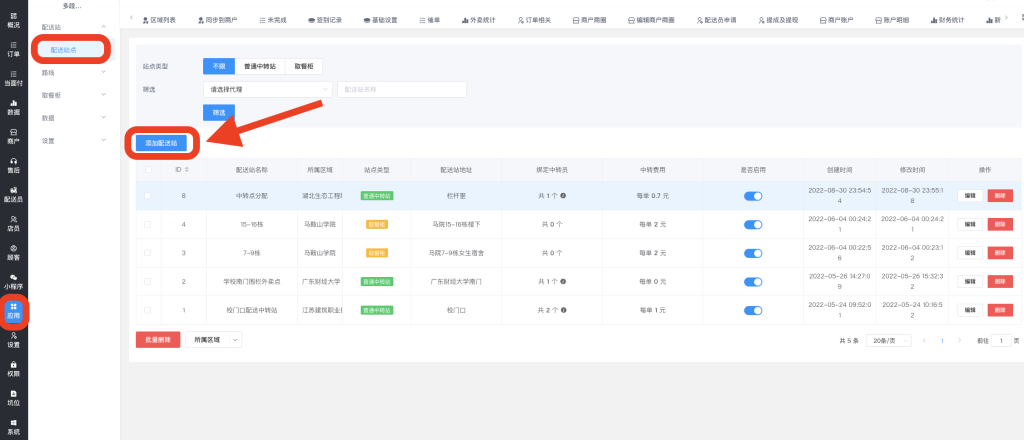Click 删除 for the 7-9栋 row
The width and height of the screenshot is (1024, 440).
(998, 253)
